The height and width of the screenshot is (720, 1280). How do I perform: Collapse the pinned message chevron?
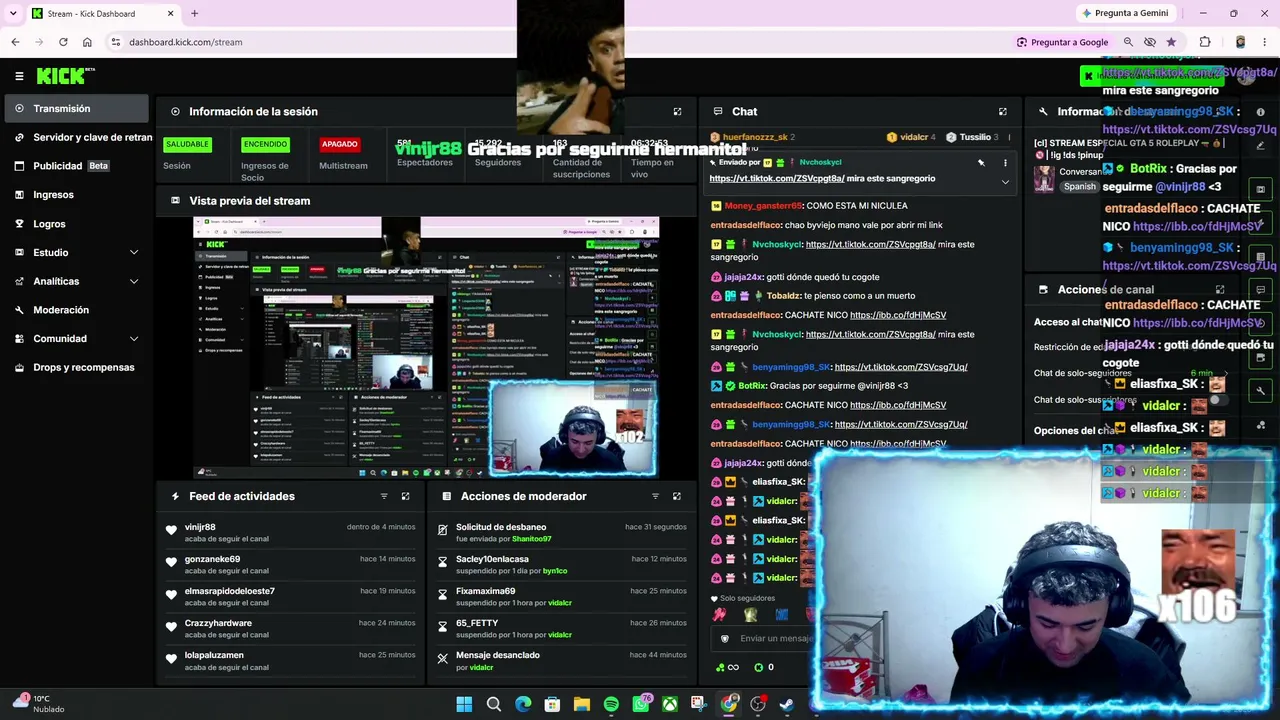click(1005, 182)
